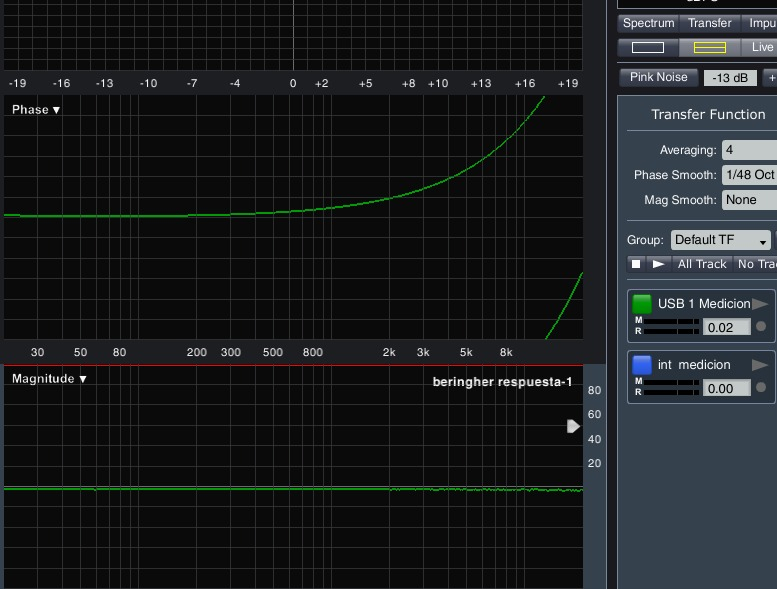
Task: Open the Averaging dropdown set to 4
Action: pyautogui.click(x=749, y=150)
